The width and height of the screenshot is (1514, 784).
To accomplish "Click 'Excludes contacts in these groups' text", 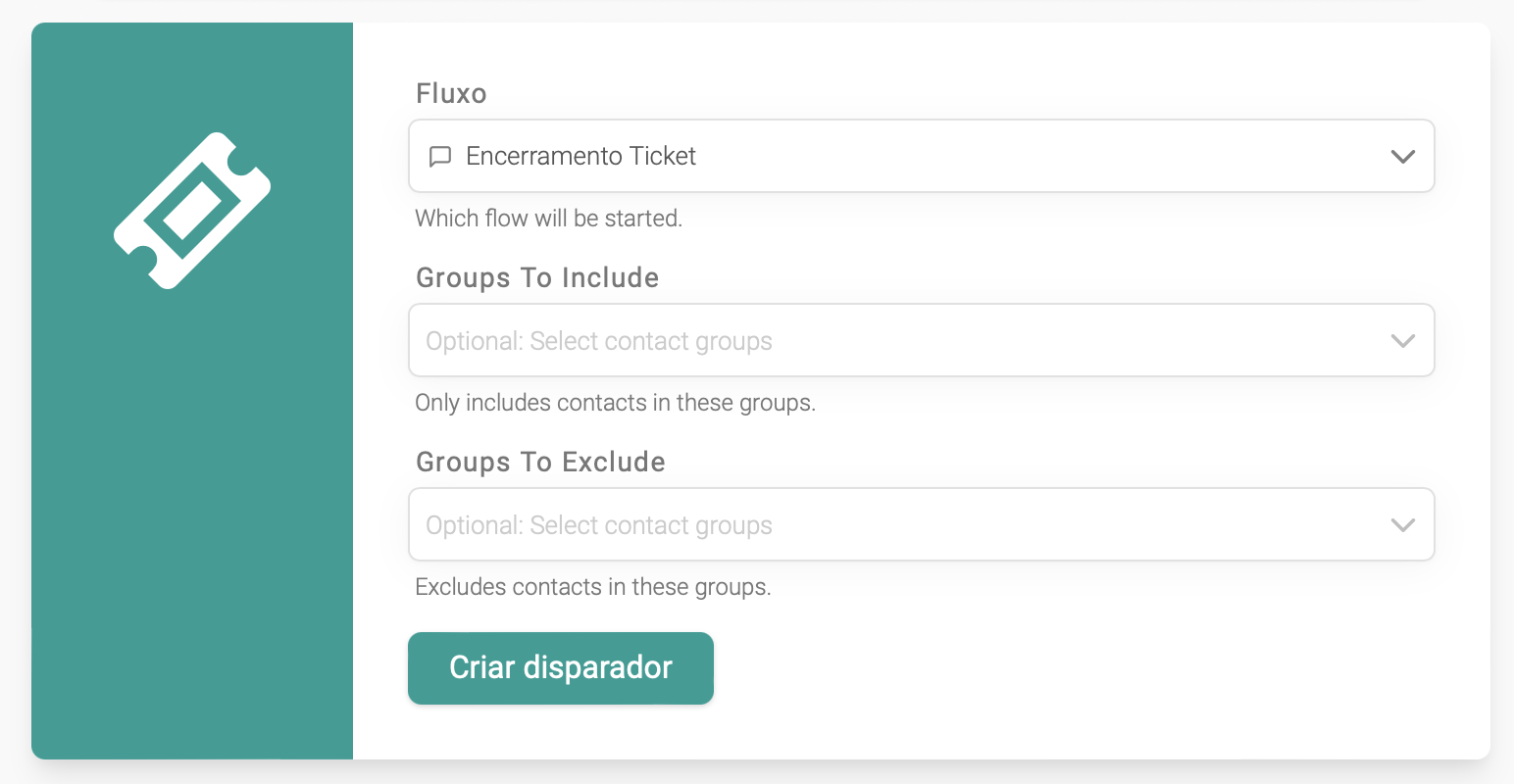I will point(592,587).
